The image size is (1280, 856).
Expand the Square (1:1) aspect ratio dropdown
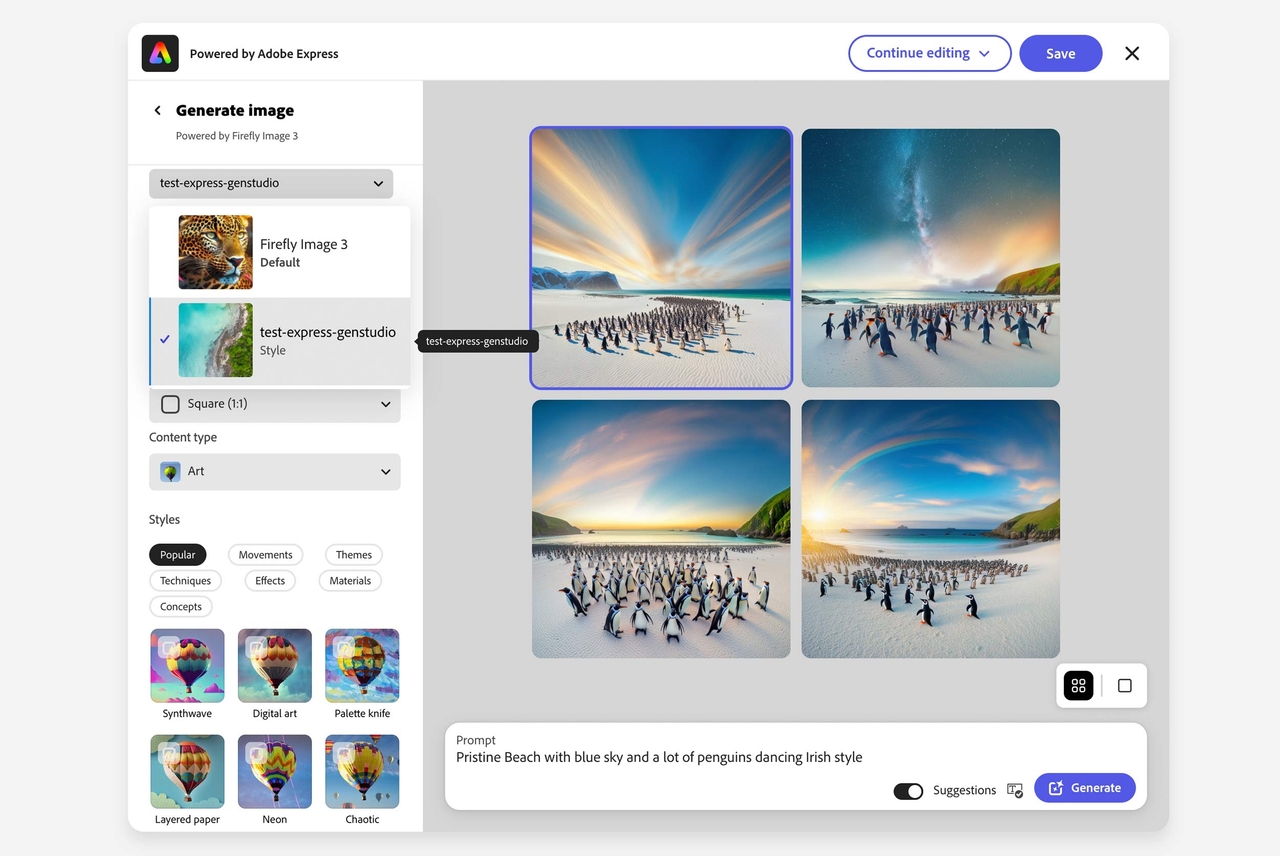coord(275,404)
